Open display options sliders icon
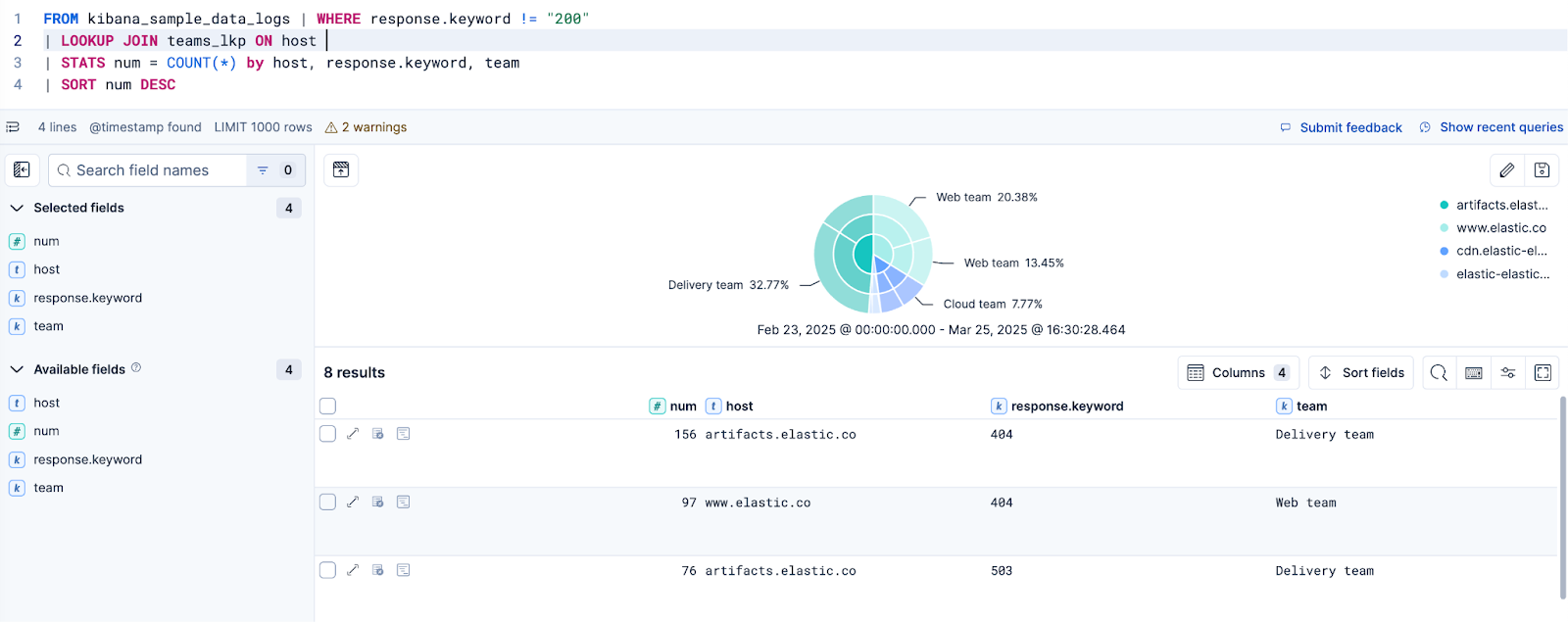Screen dimensions: 1568x622 [1508, 373]
